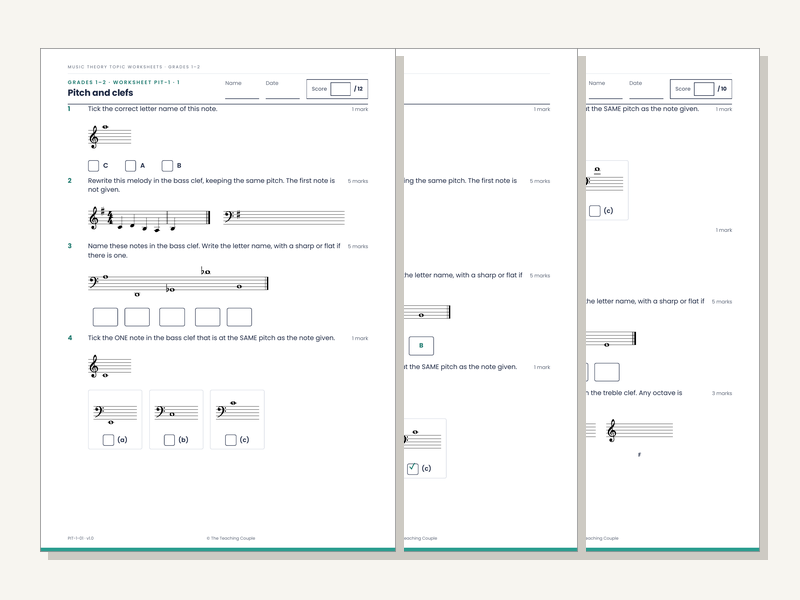Click the empty answer box on the right page
800x600 pixels.
coord(607,372)
